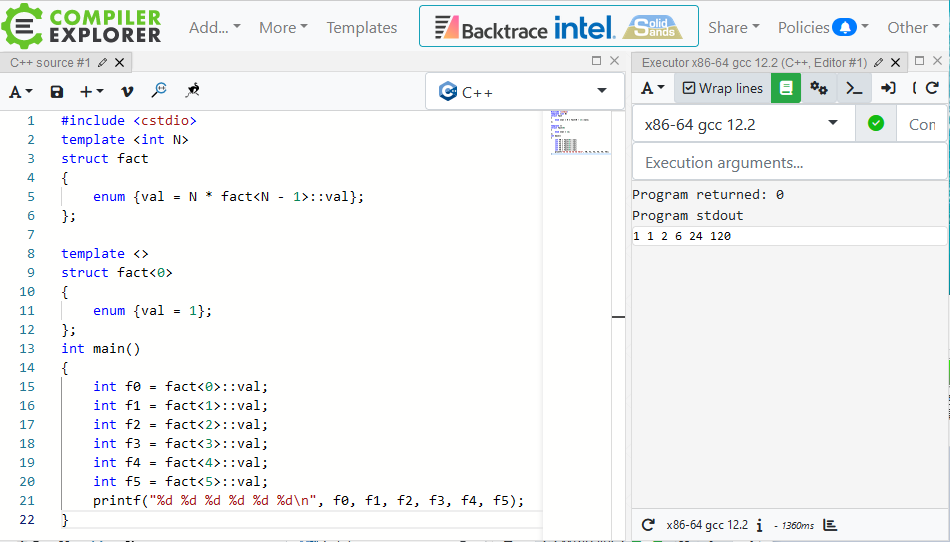
Task: Open the More menu
Action: (283, 27)
